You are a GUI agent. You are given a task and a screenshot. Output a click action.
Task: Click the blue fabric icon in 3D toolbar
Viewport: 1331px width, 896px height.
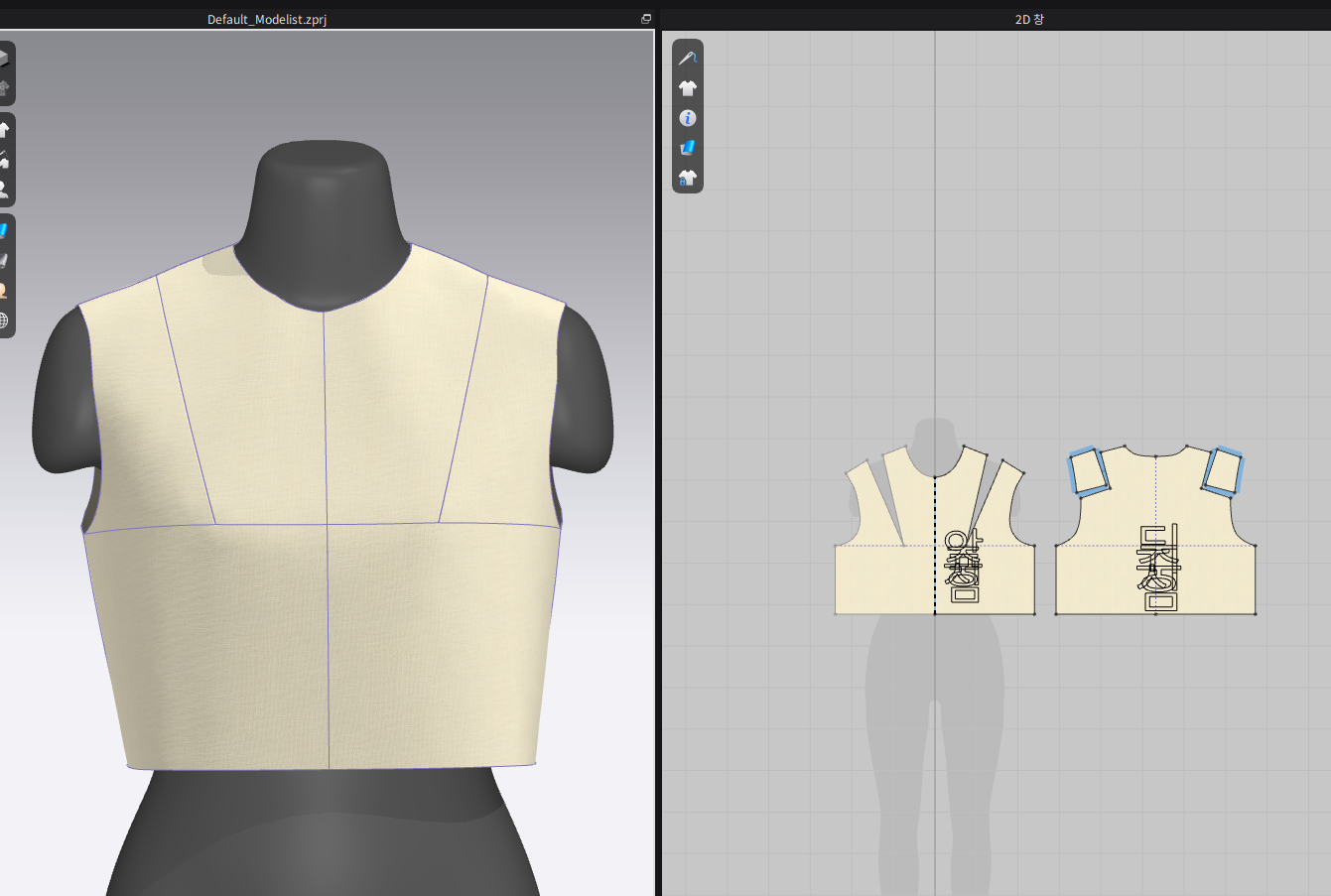tap(4, 231)
